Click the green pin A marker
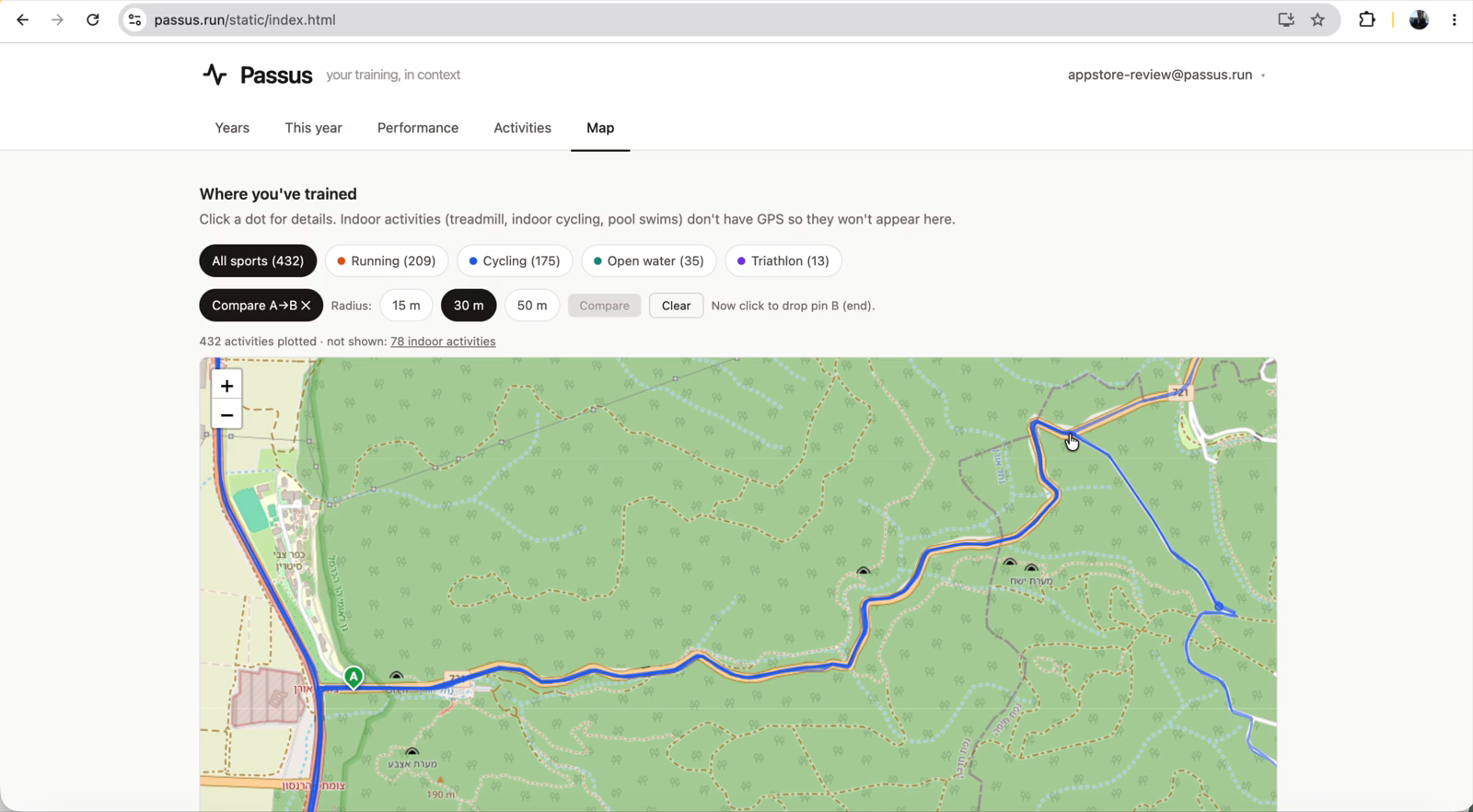This screenshot has height=812, width=1473. click(x=354, y=678)
